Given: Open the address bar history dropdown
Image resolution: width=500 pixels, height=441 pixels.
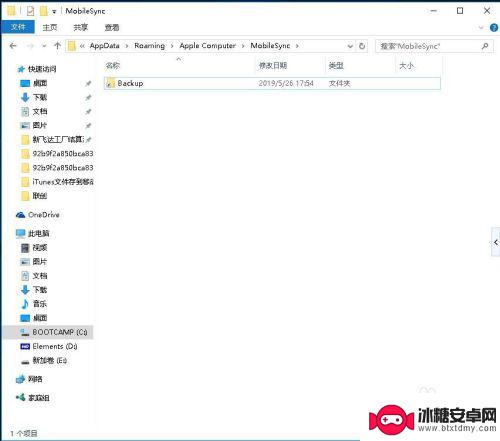Looking at the screenshot, I should pyautogui.click(x=350, y=46).
